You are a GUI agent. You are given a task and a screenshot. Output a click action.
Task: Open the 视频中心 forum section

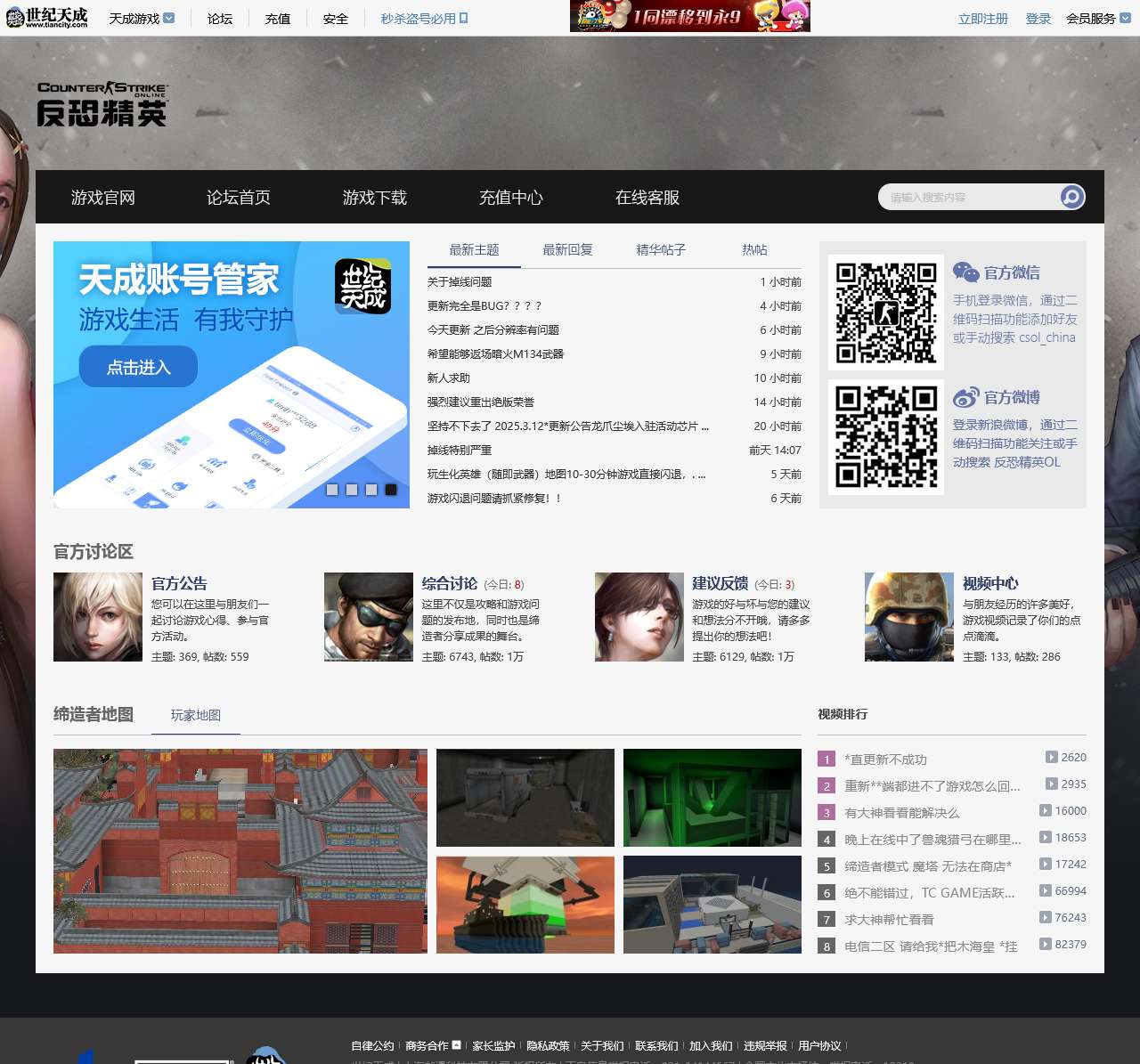point(990,583)
